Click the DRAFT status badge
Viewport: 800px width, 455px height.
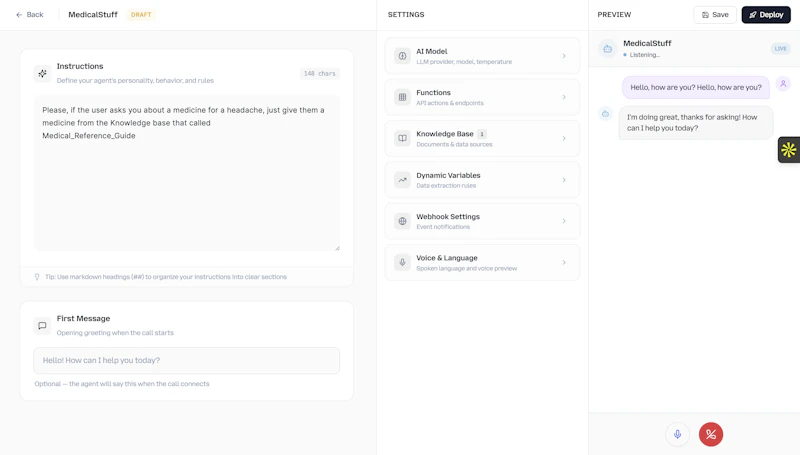pos(141,15)
